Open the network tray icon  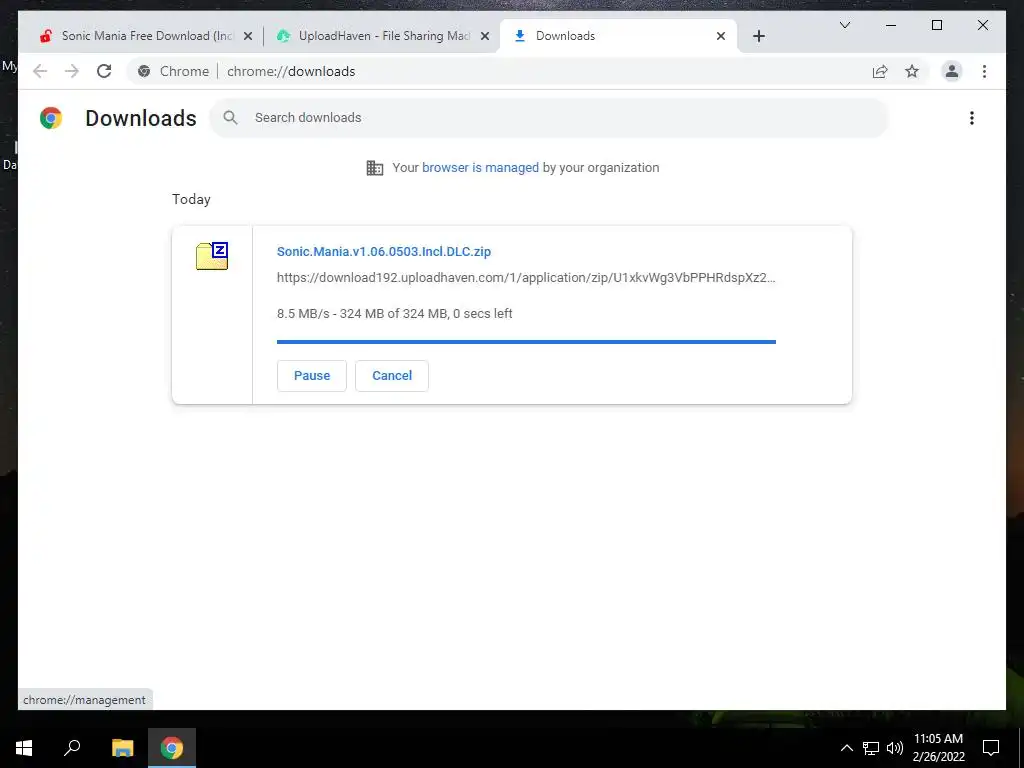click(x=871, y=748)
